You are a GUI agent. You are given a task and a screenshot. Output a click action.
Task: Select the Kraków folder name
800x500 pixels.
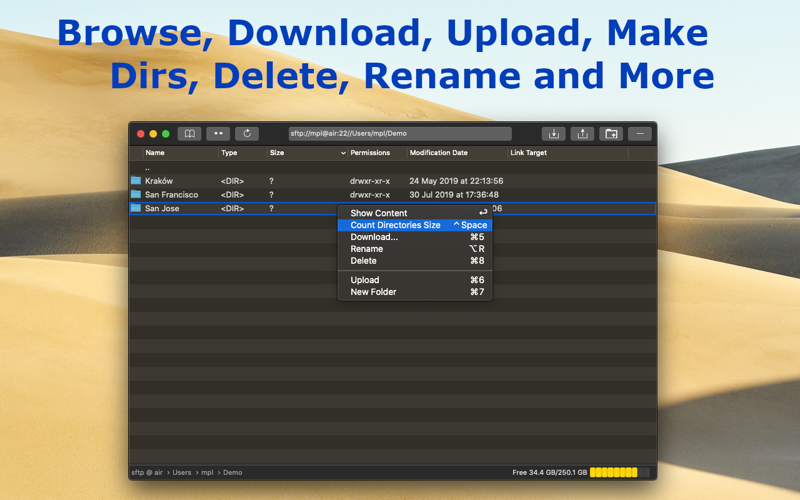coord(159,181)
